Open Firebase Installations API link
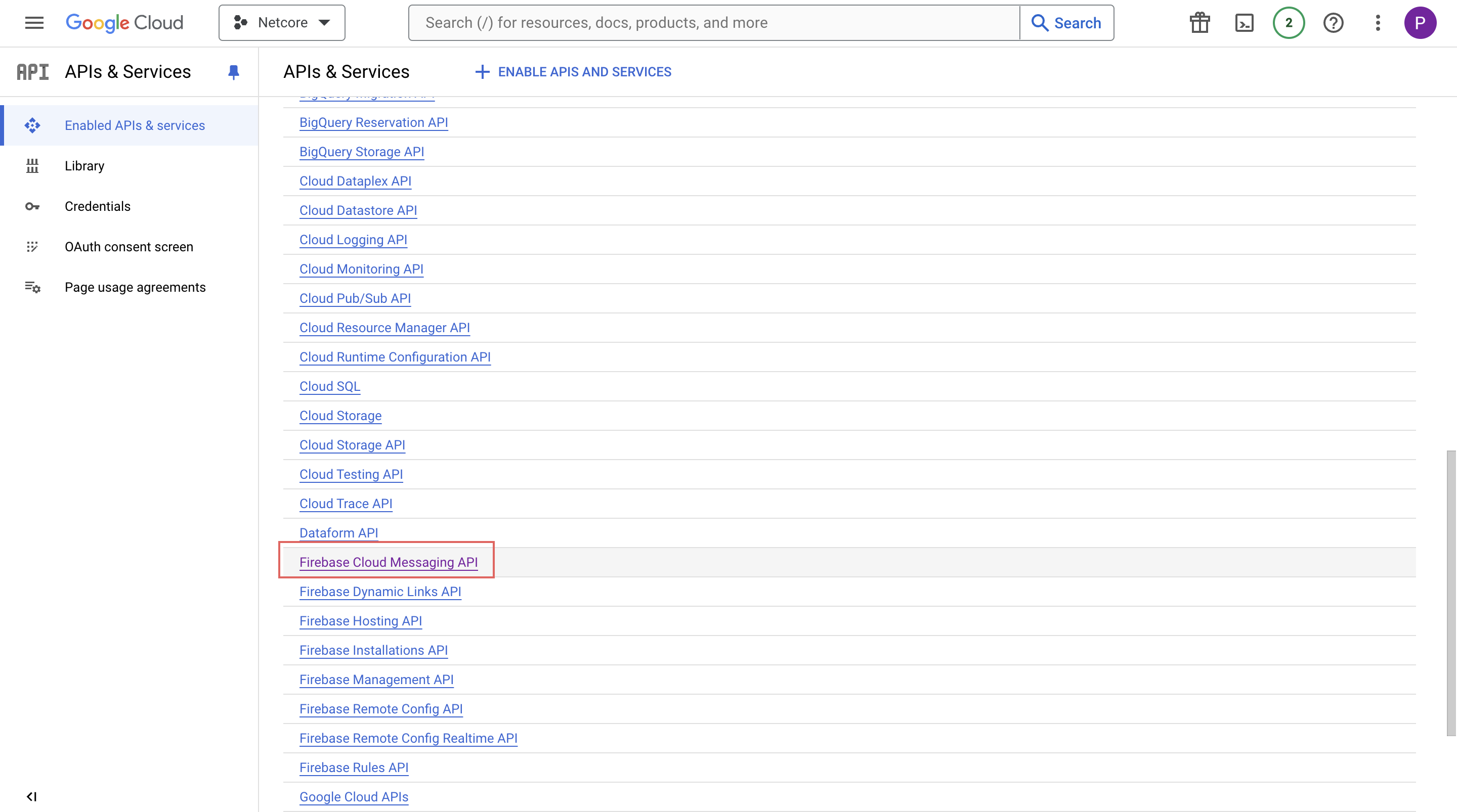 coord(373,651)
